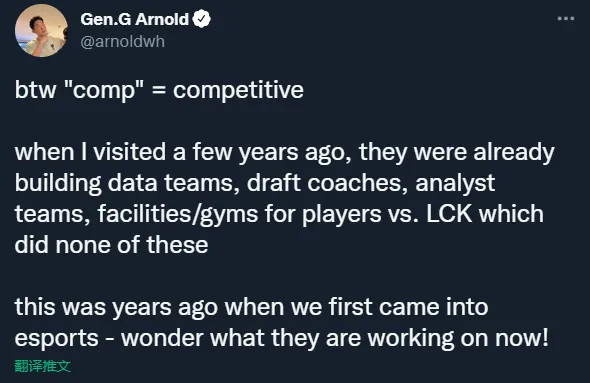Image resolution: width=590 pixels, height=383 pixels.
Task: Click the words 'did none of these'
Action: [111, 245]
